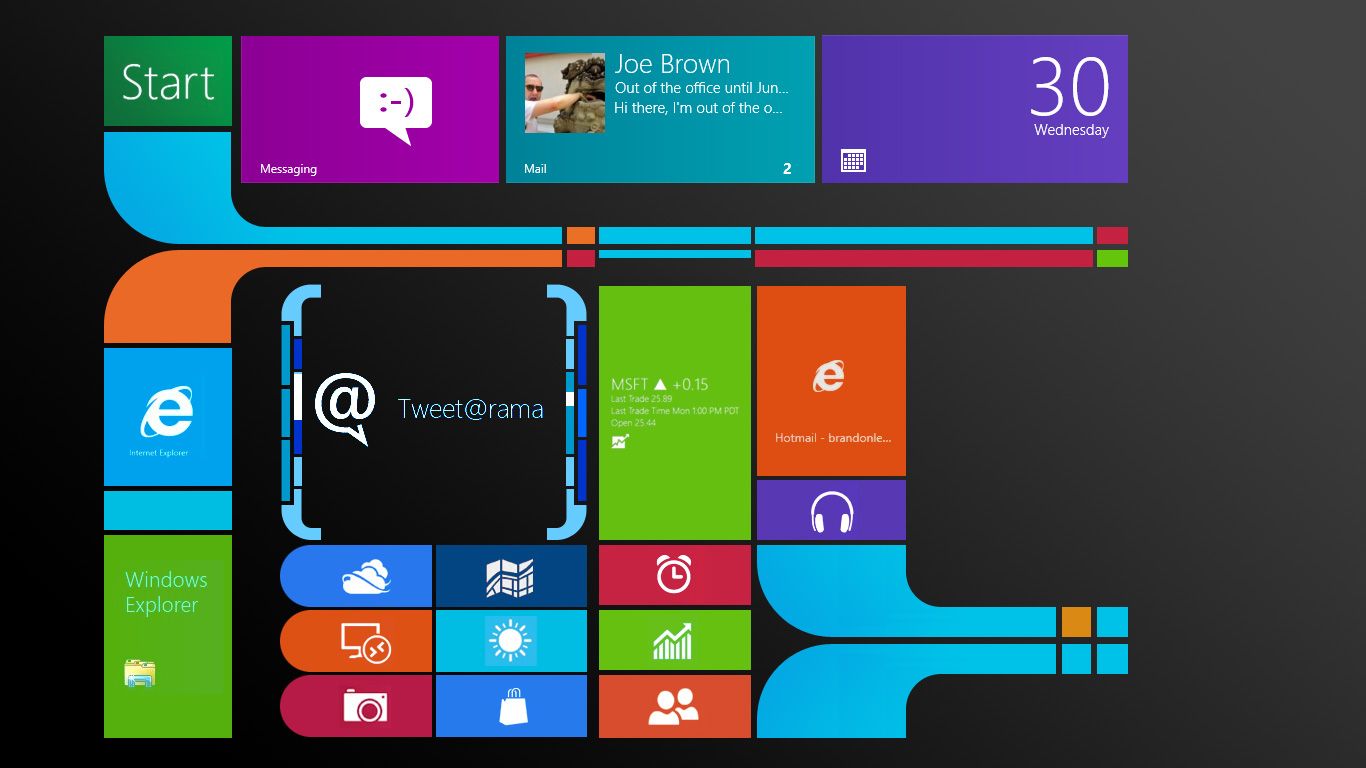
Task: Select the Mail tile showing Joe Brown
Action: (660, 108)
